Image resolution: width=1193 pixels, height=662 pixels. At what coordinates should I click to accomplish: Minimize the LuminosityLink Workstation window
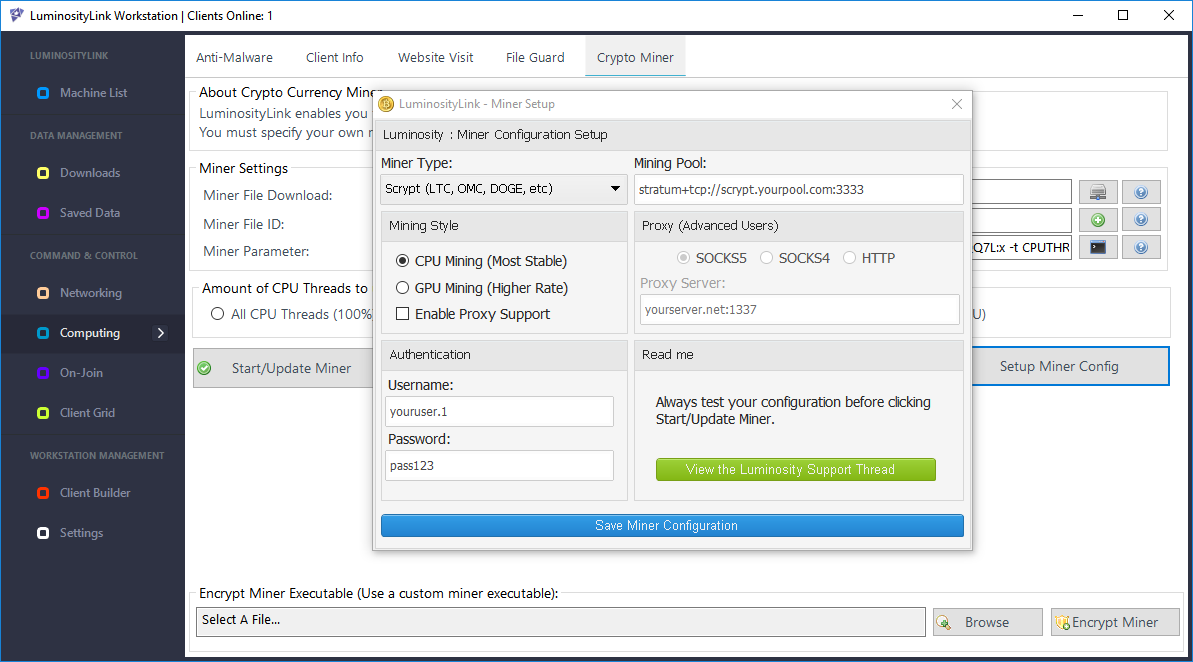(x=1078, y=15)
